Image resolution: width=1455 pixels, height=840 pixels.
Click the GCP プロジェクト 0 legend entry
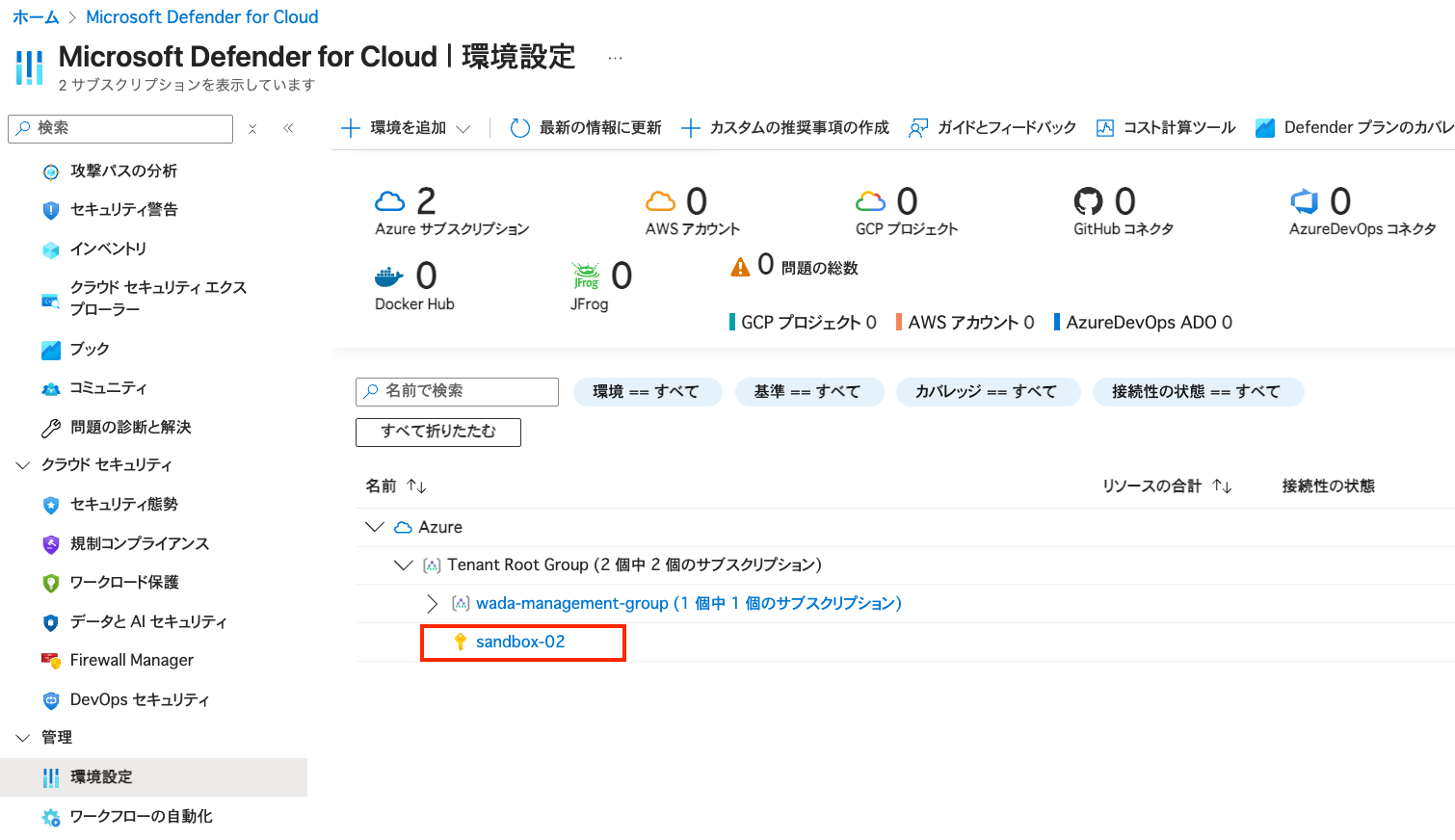click(803, 323)
